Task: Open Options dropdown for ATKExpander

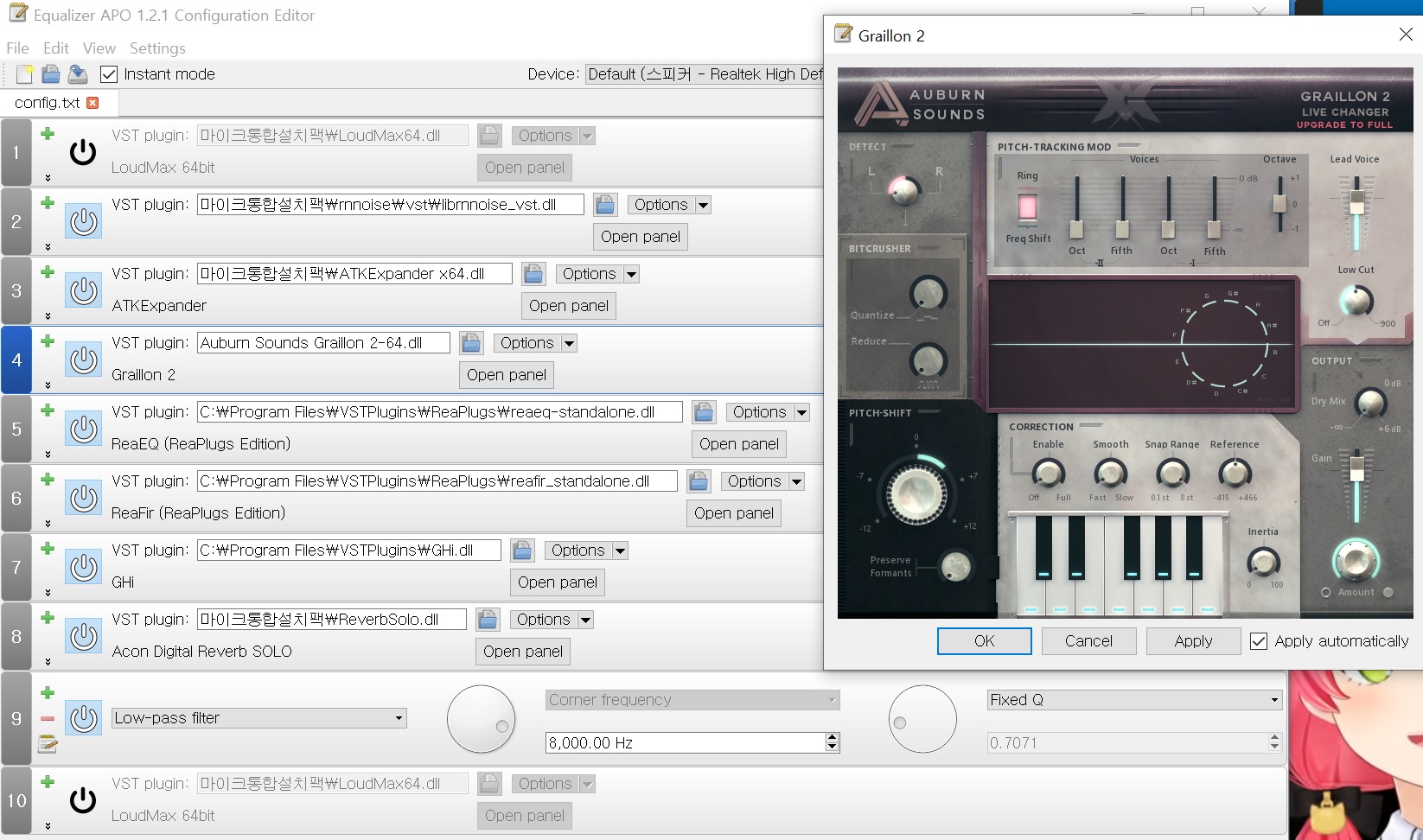Action: tap(597, 274)
